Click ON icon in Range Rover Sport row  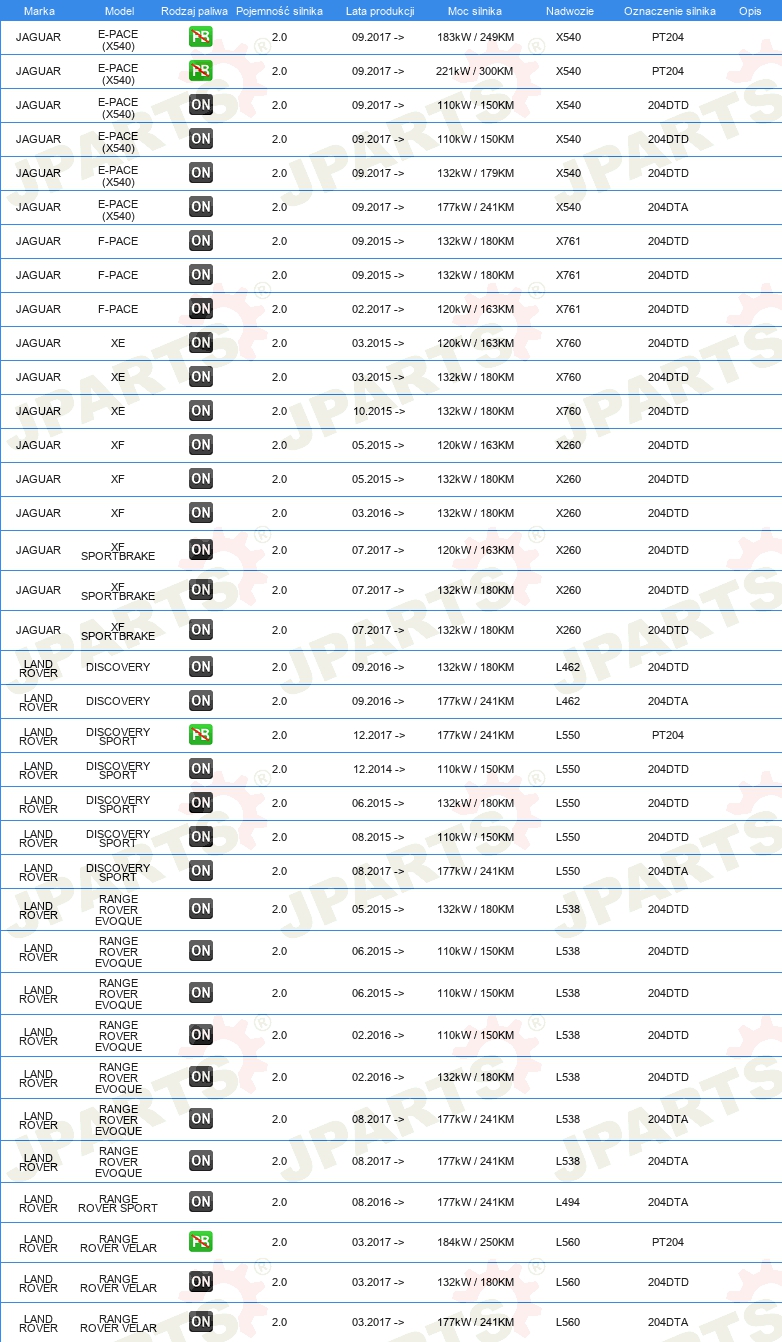pos(201,1202)
